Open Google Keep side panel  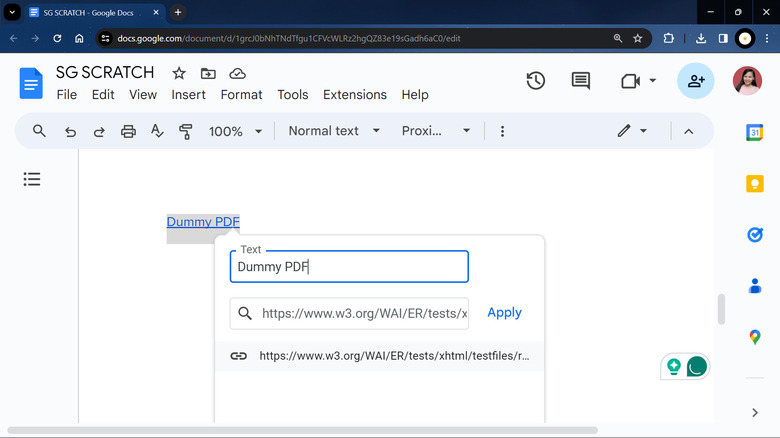tap(755, 184)
